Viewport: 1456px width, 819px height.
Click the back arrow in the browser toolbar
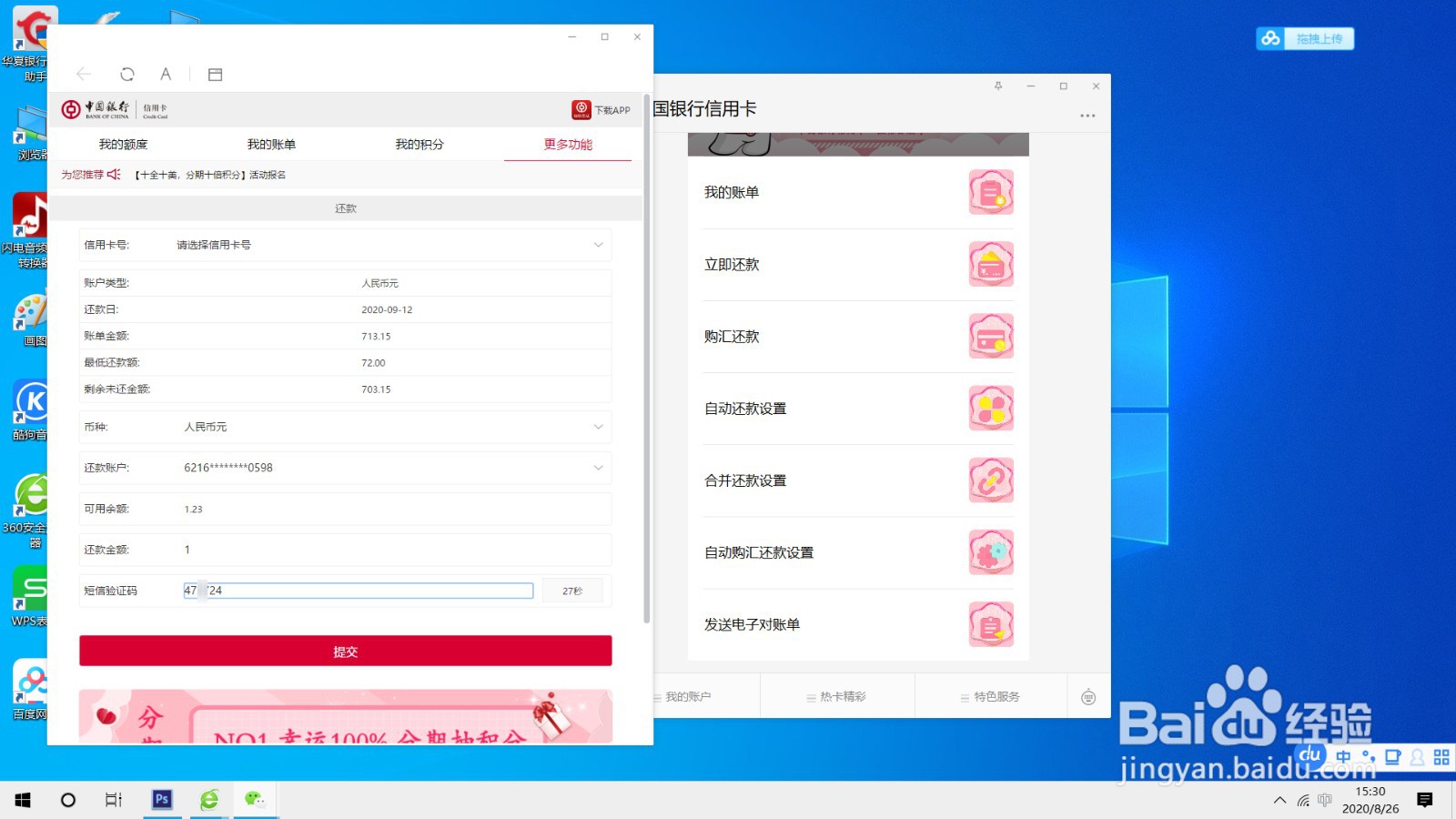click(84, 74)
